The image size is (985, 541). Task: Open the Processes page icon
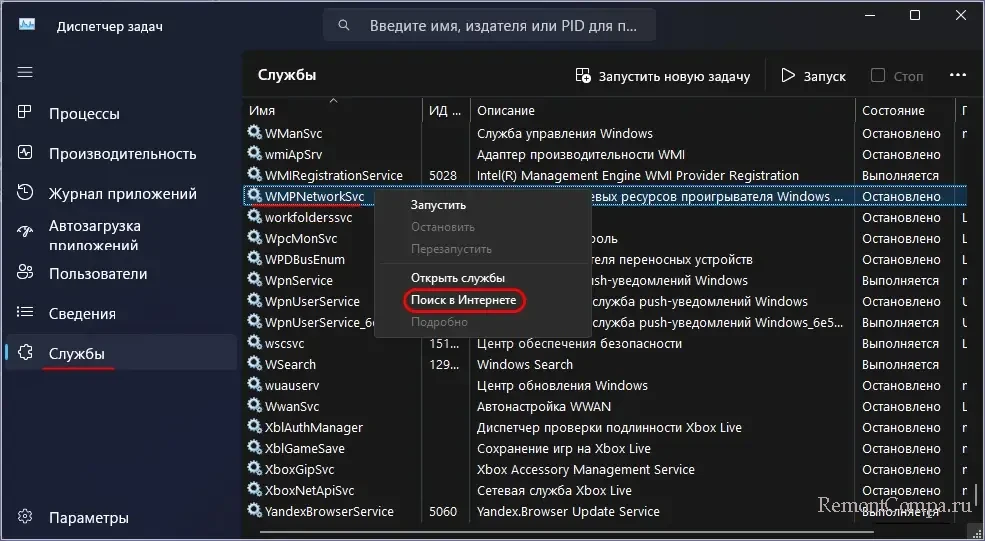26,114
